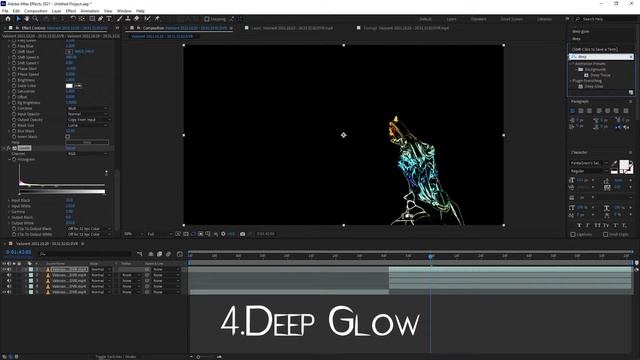
Task: Click the white Suns Color swatch
Action: [69, 86]
